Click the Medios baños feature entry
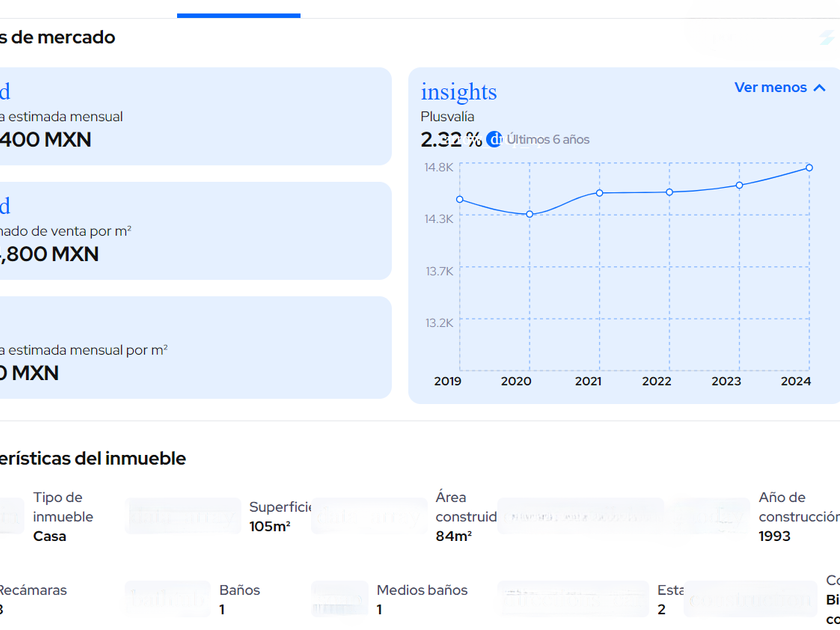840x630 pixels. click(420, 599)
